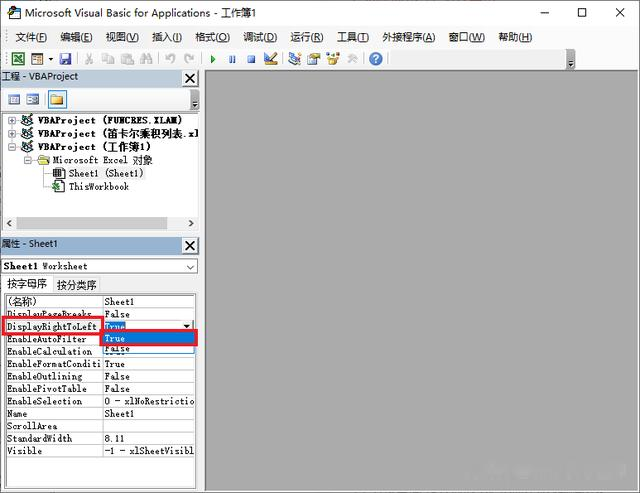This screenshot has width=640, height=493.
Task: Open the 运行(R) menu
Action: coord(307,38)
